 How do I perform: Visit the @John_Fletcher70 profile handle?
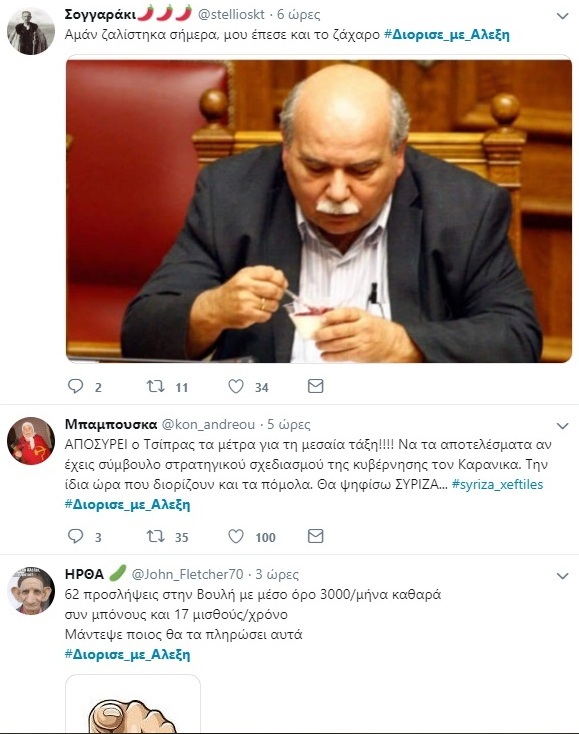[x=187, y=574]
